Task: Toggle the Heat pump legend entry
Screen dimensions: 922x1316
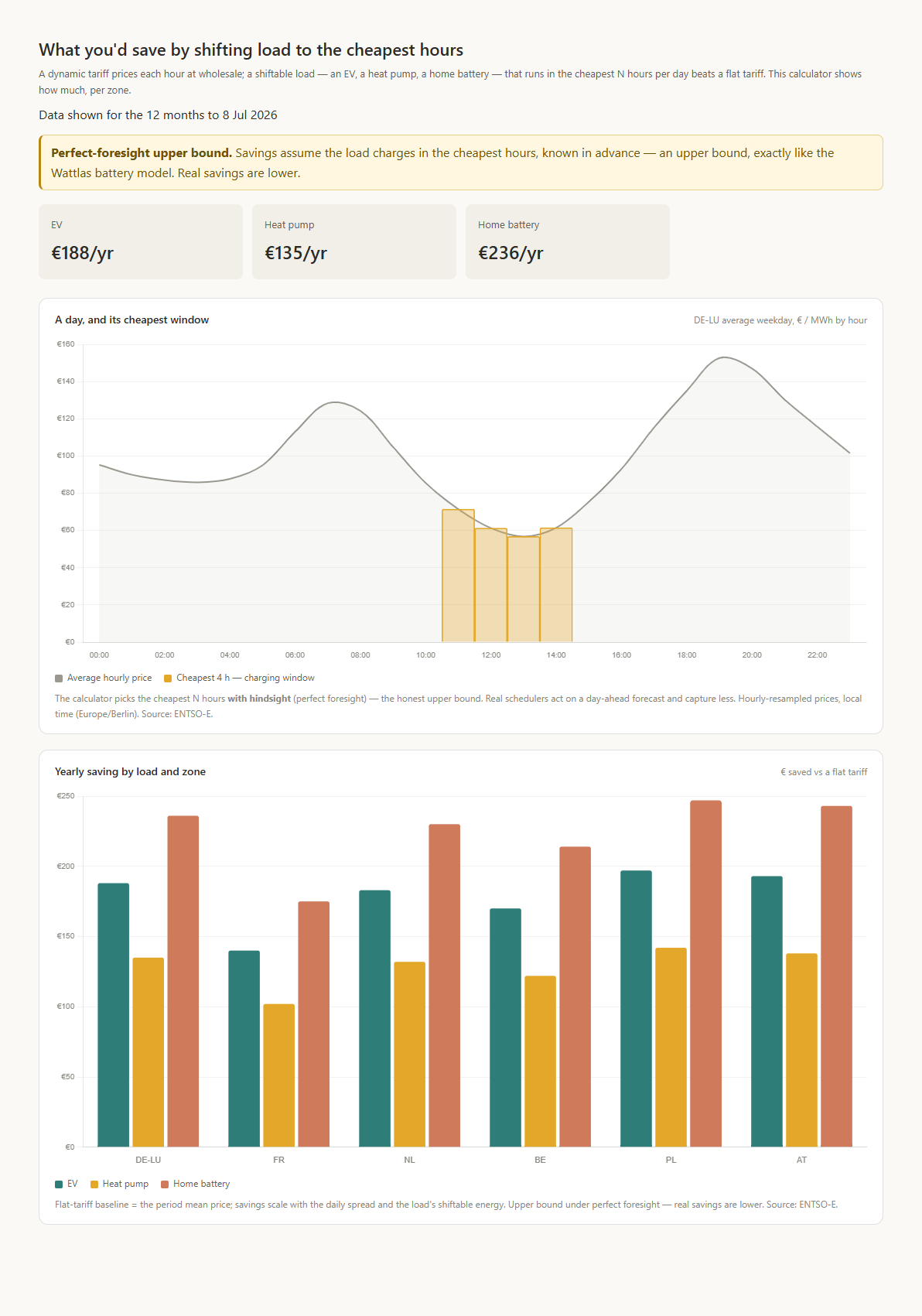Action: (x=119, y=1184)
